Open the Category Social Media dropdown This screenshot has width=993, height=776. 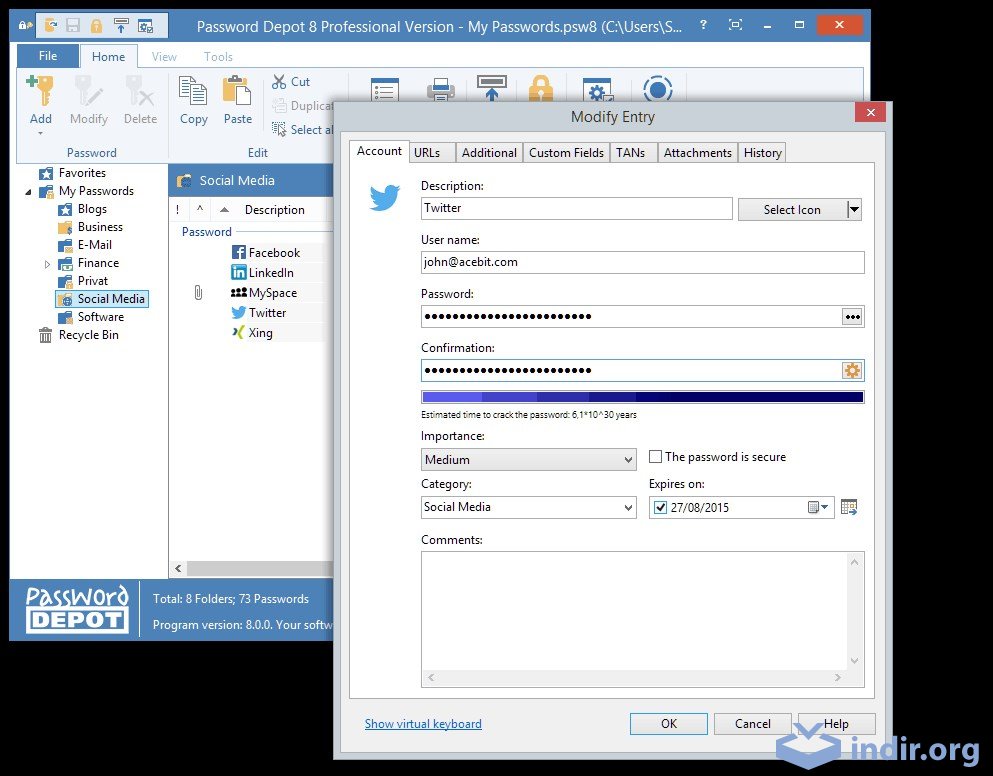pyautogui.click(x=628, y=507)
